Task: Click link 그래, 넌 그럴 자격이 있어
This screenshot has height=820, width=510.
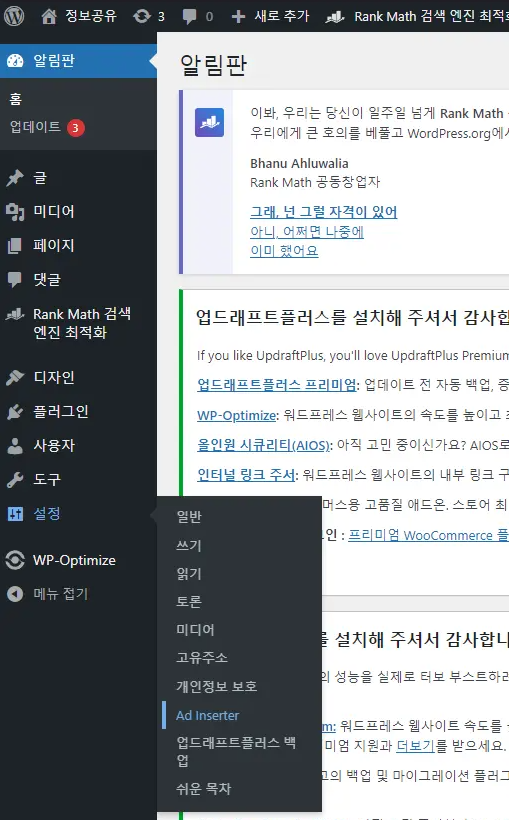Action: 324,212
